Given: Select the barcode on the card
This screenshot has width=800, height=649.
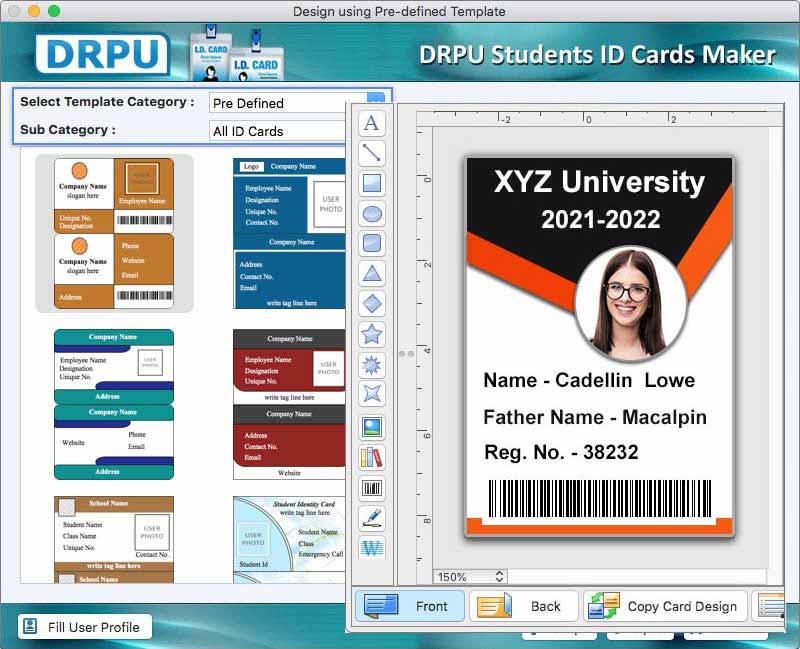Looking at the screenshot, I should point(599,498).
